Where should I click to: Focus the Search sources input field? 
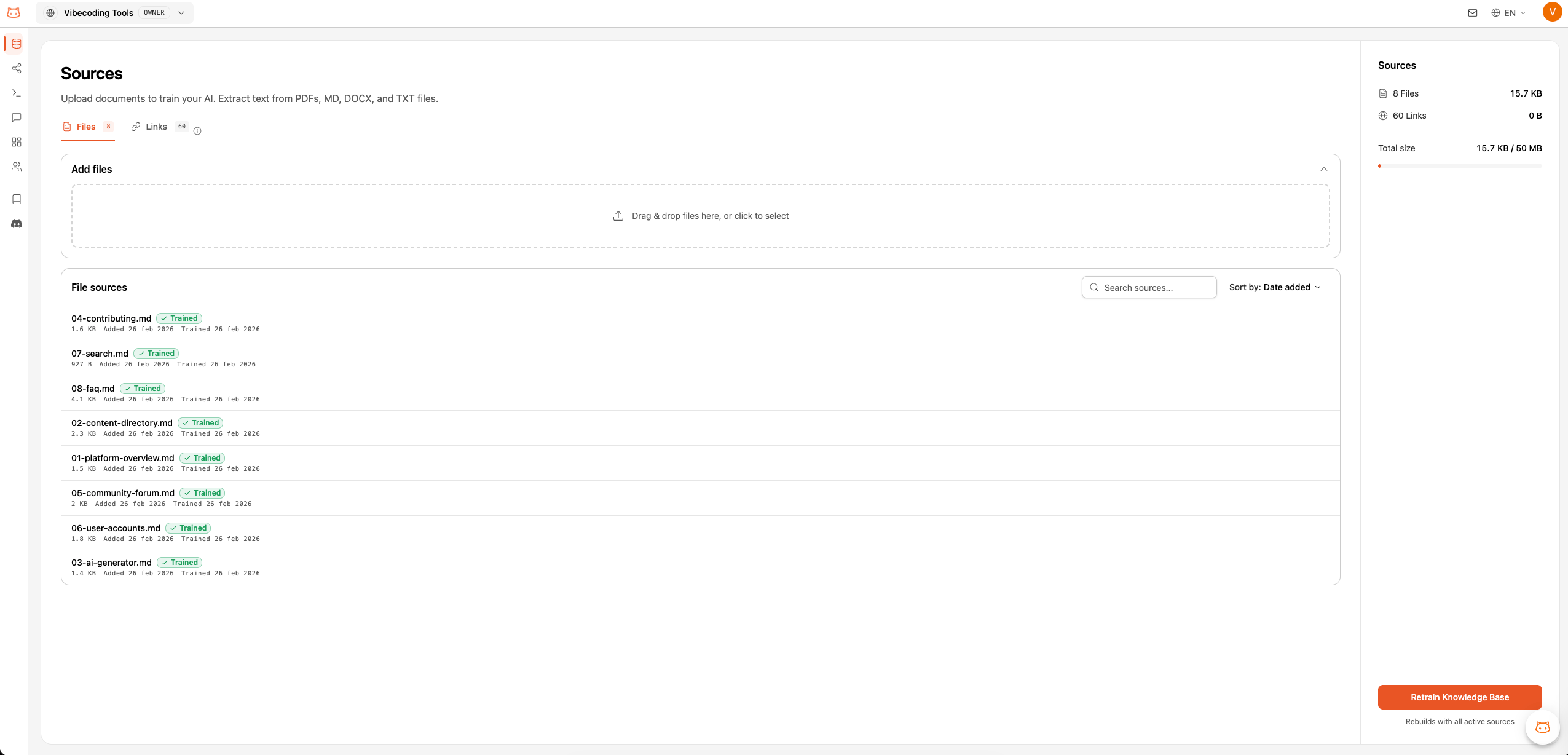click(x=1149, y=287)
